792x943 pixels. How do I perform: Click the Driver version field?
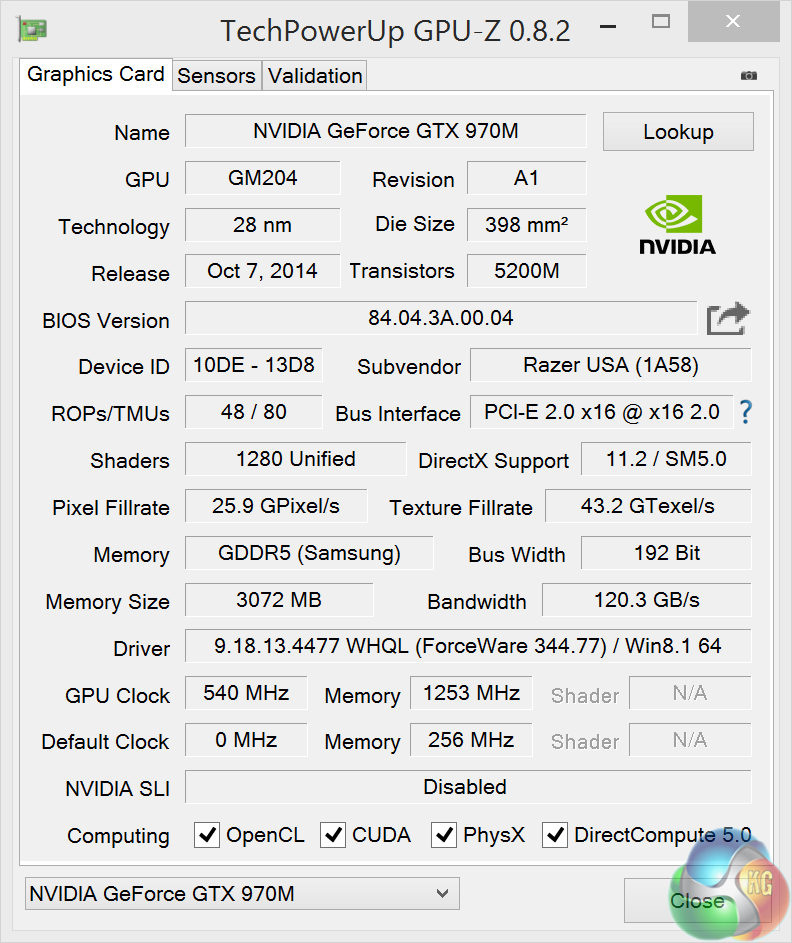click(467, 647)
